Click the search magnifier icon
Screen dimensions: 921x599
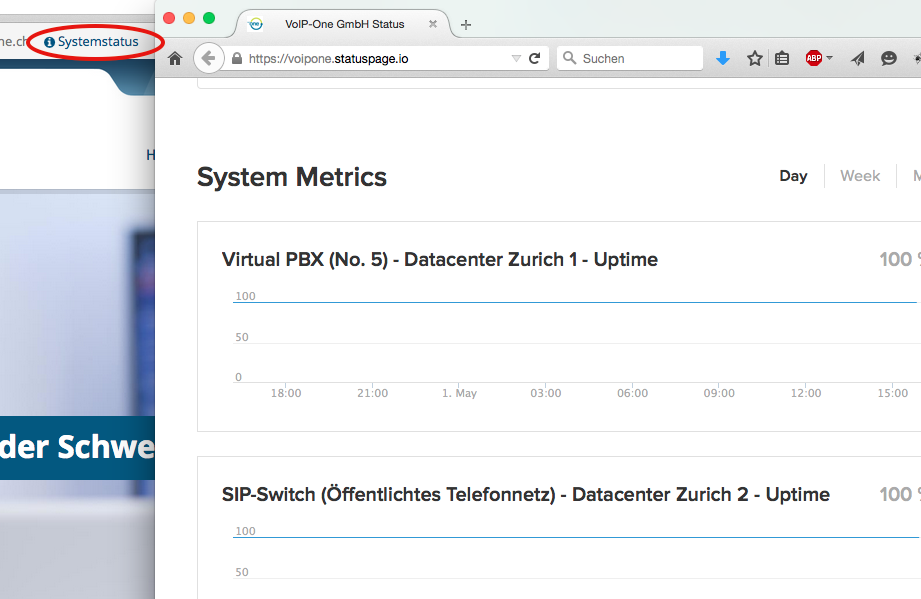569,58
